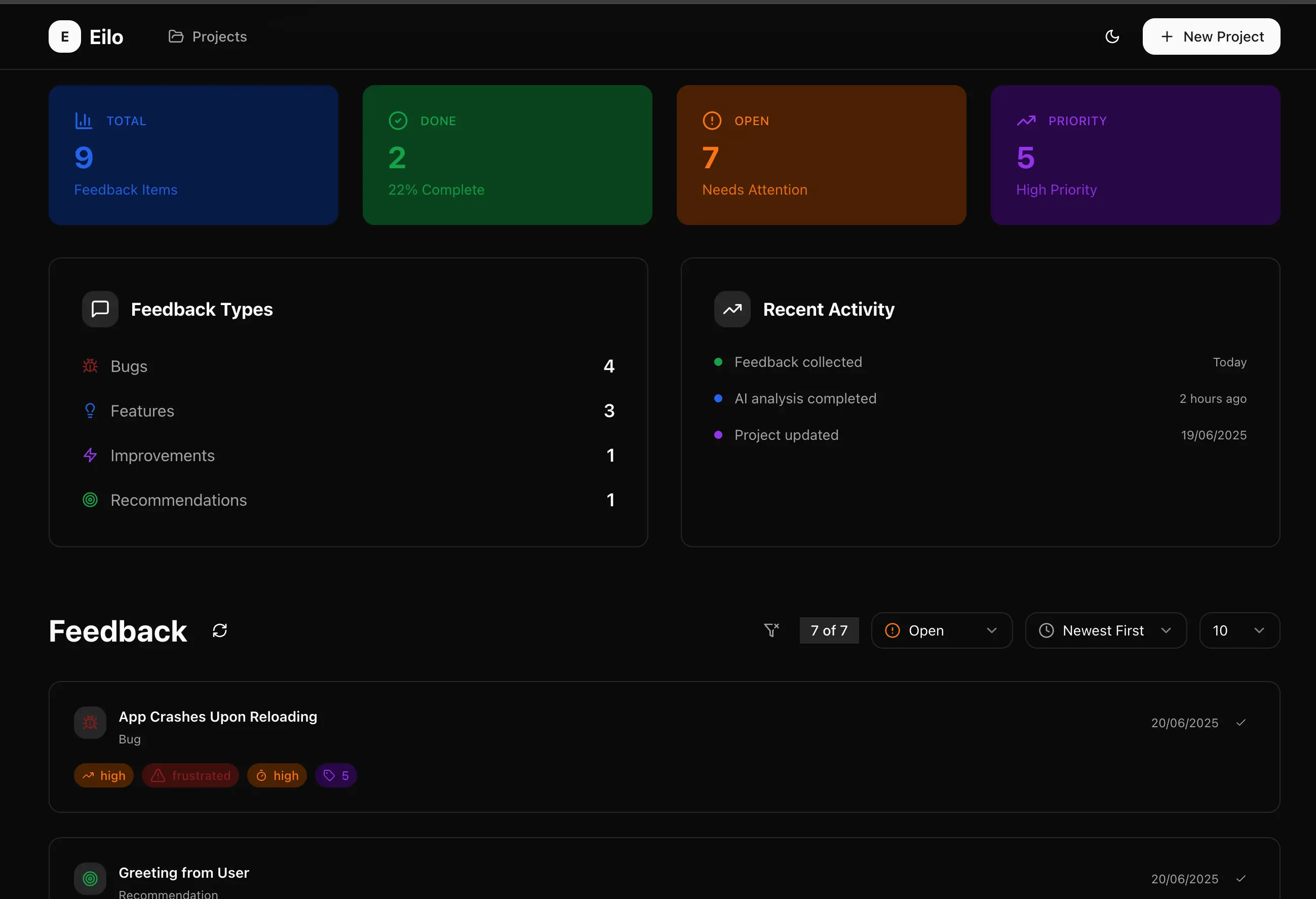Click the Features lightbulb icon

90,410
